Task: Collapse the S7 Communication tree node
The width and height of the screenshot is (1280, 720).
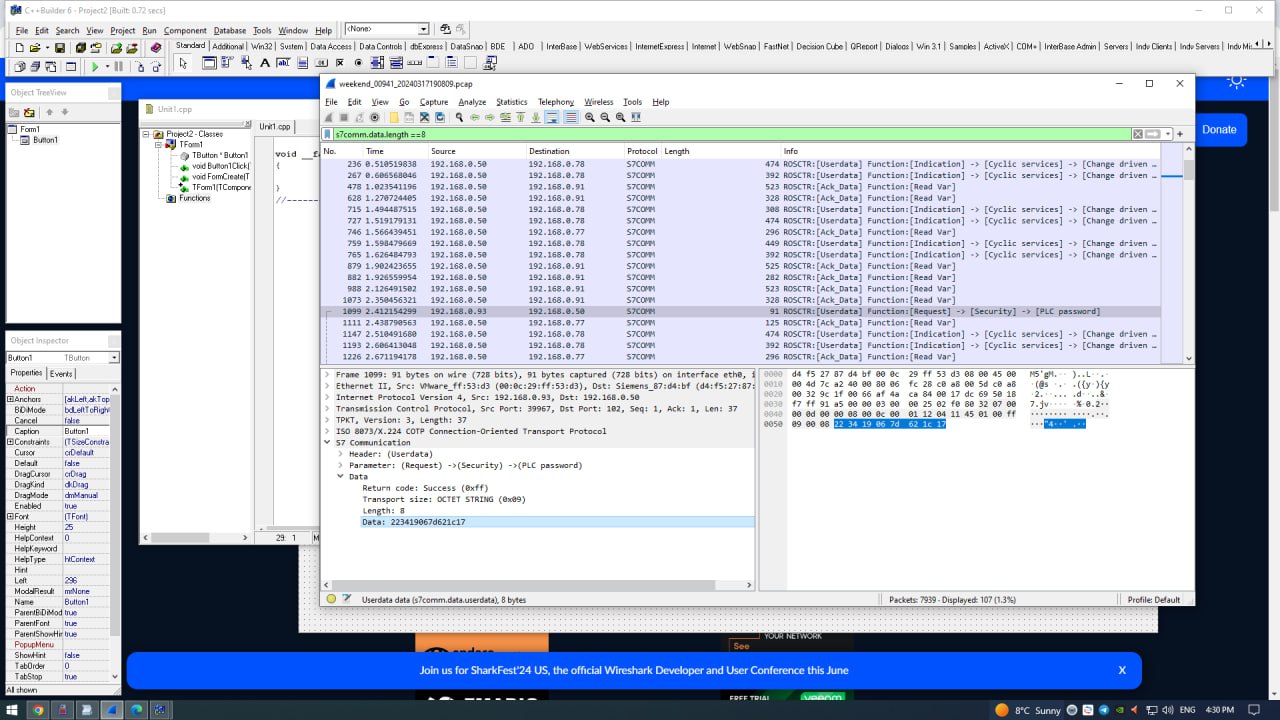Action: pyautogui.click(x=327, y=442)
